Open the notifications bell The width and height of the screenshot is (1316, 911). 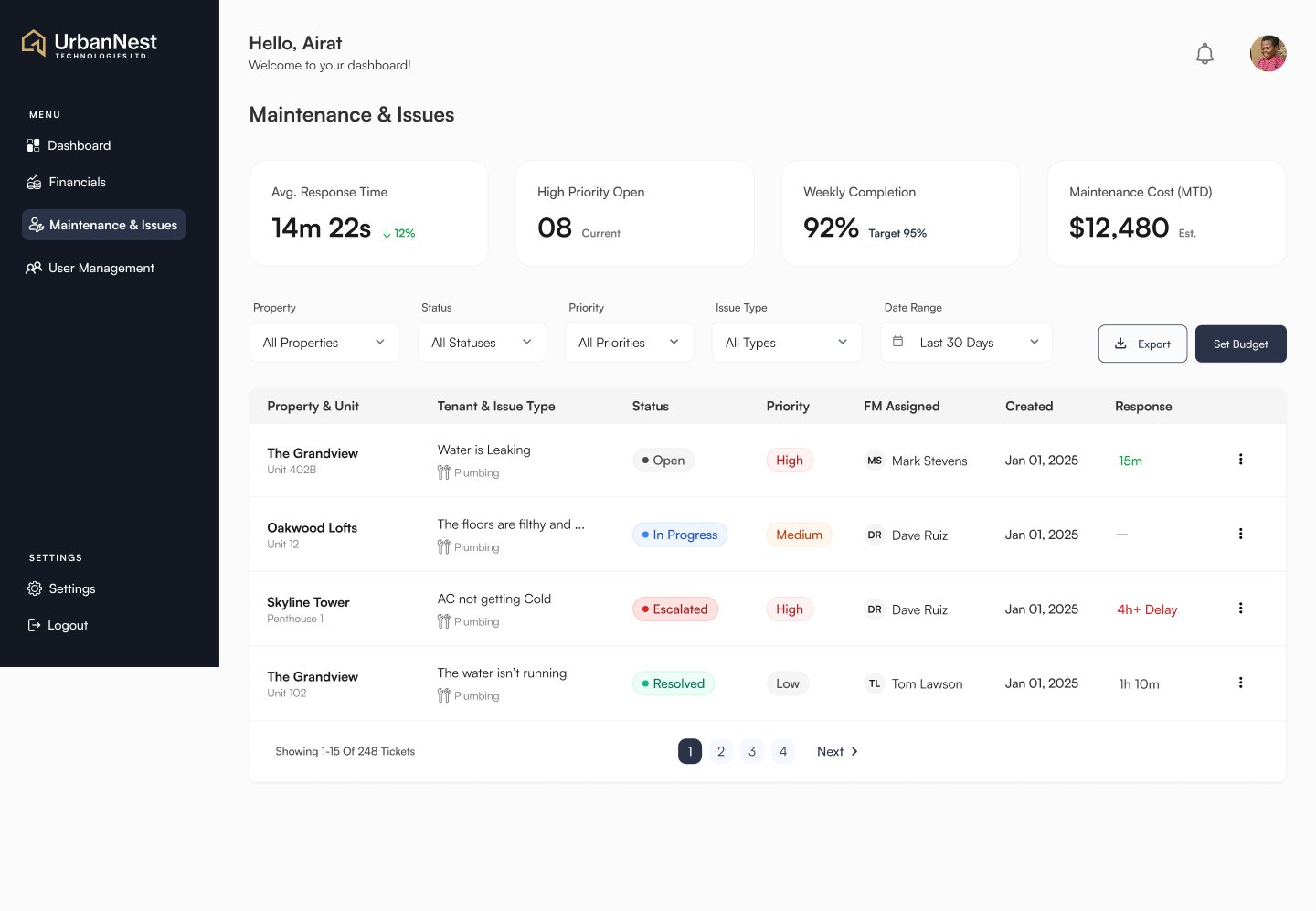pyautogui.click(x=1205, y=54)
